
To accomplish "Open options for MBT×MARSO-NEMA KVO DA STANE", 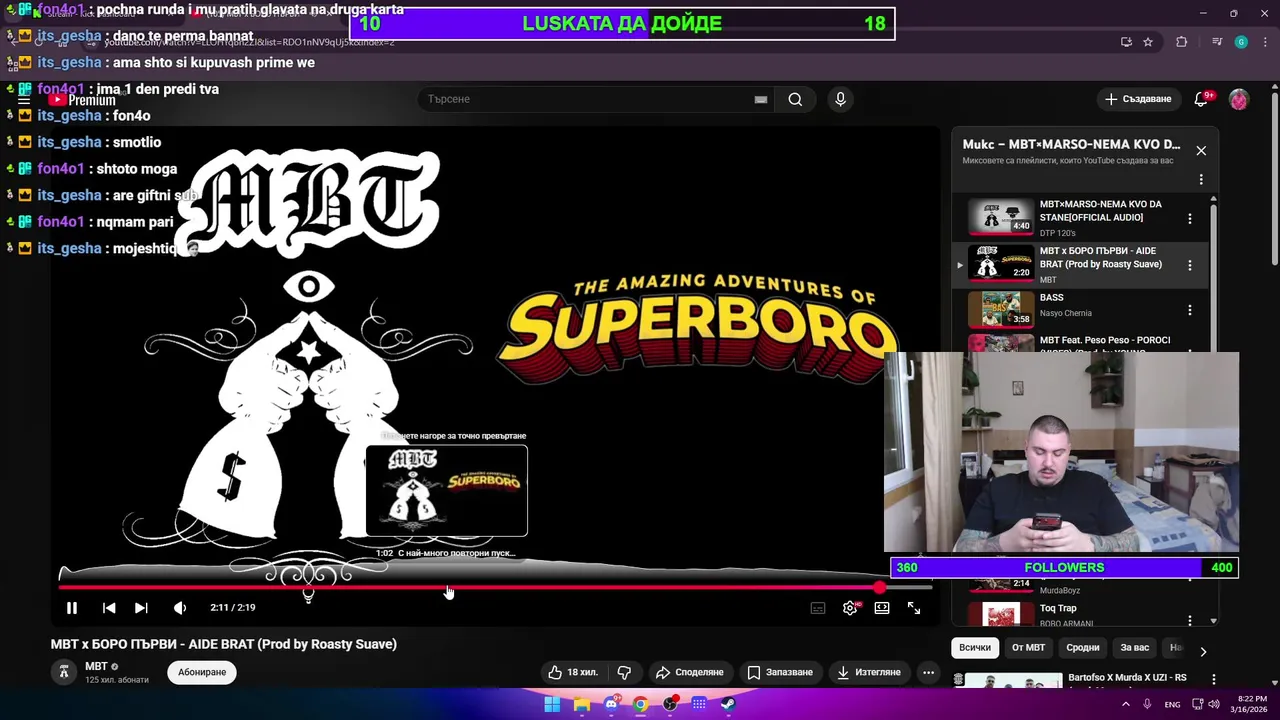I will (1189, 219).
